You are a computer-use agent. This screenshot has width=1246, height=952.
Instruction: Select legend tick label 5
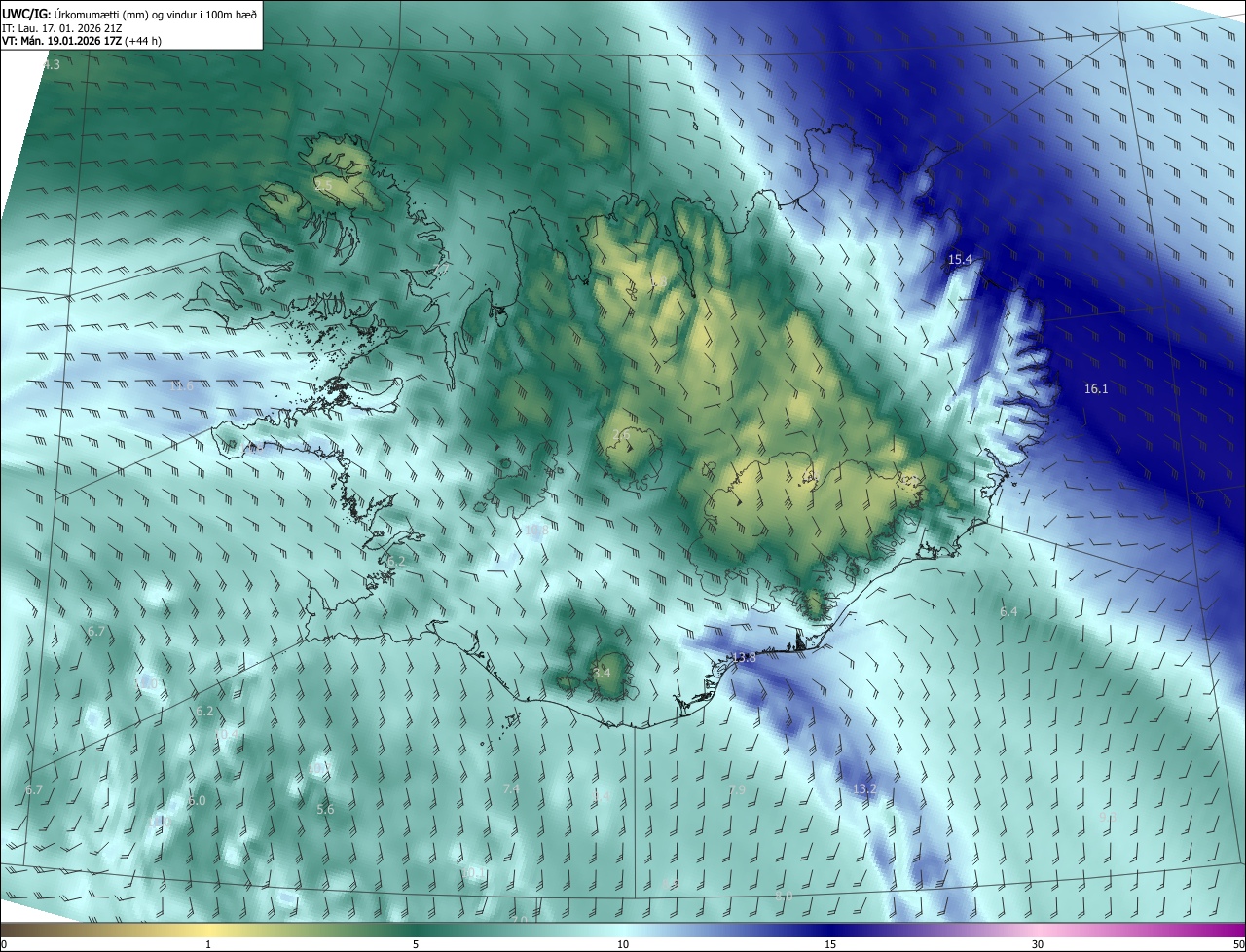[416, 944]
